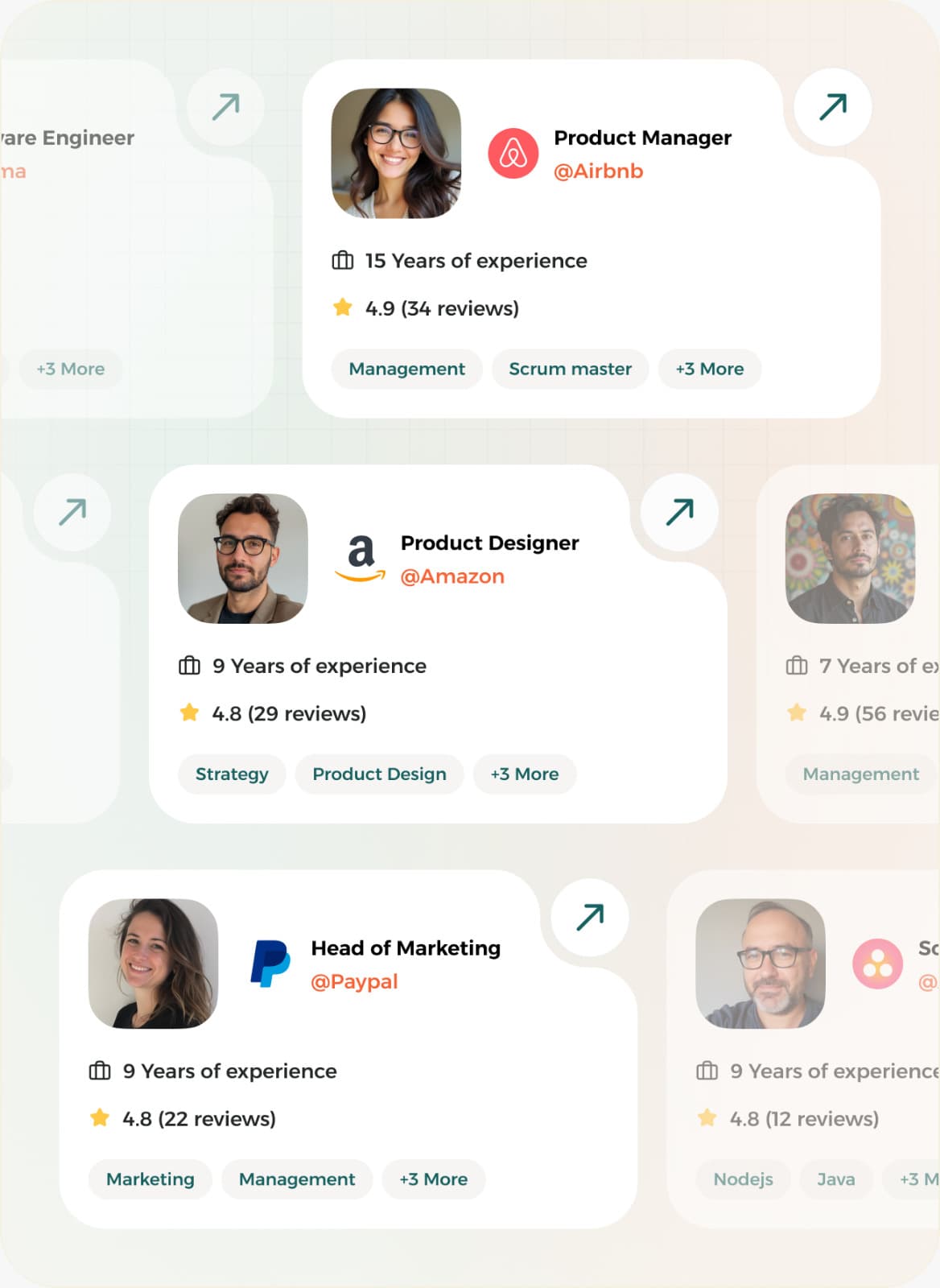The width and height of the screenshot is (940, 1288).
Task: Open the Product Designer card's external link arrow
Action: click(x=679, y=512)
